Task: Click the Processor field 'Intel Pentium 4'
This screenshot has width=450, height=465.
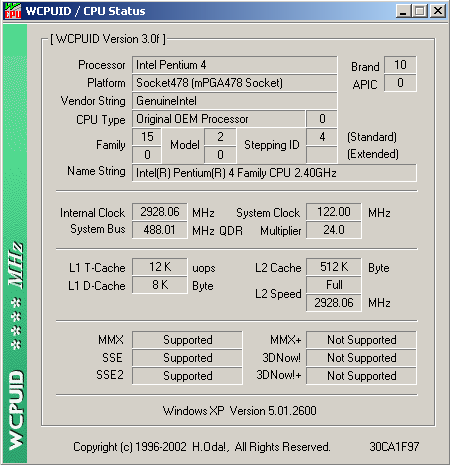Action: pyautogui.click(x=234, y=65)
